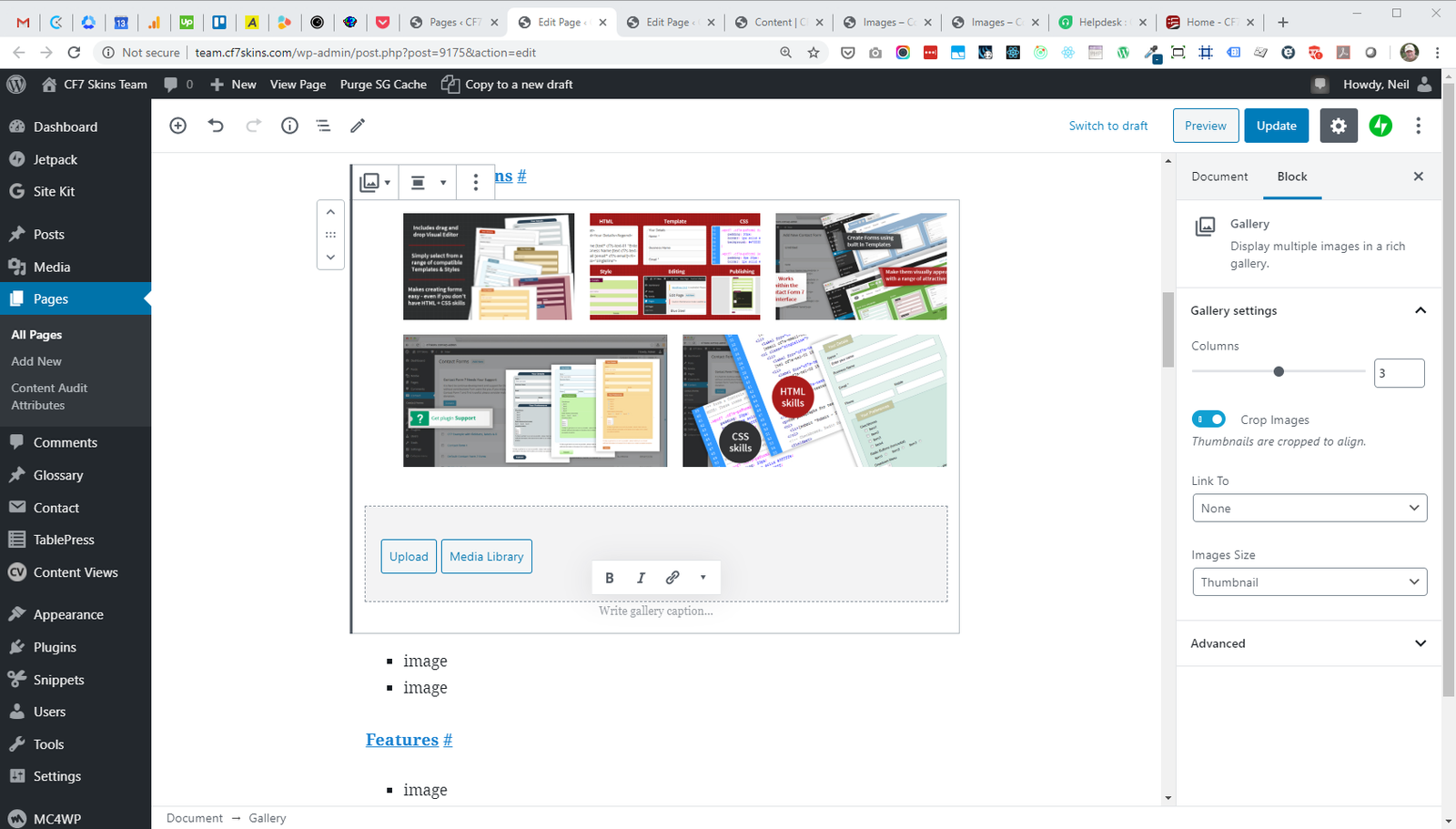1456x829 pixels.
Task: Open the content structure info icon
Action: pos(289,126)
